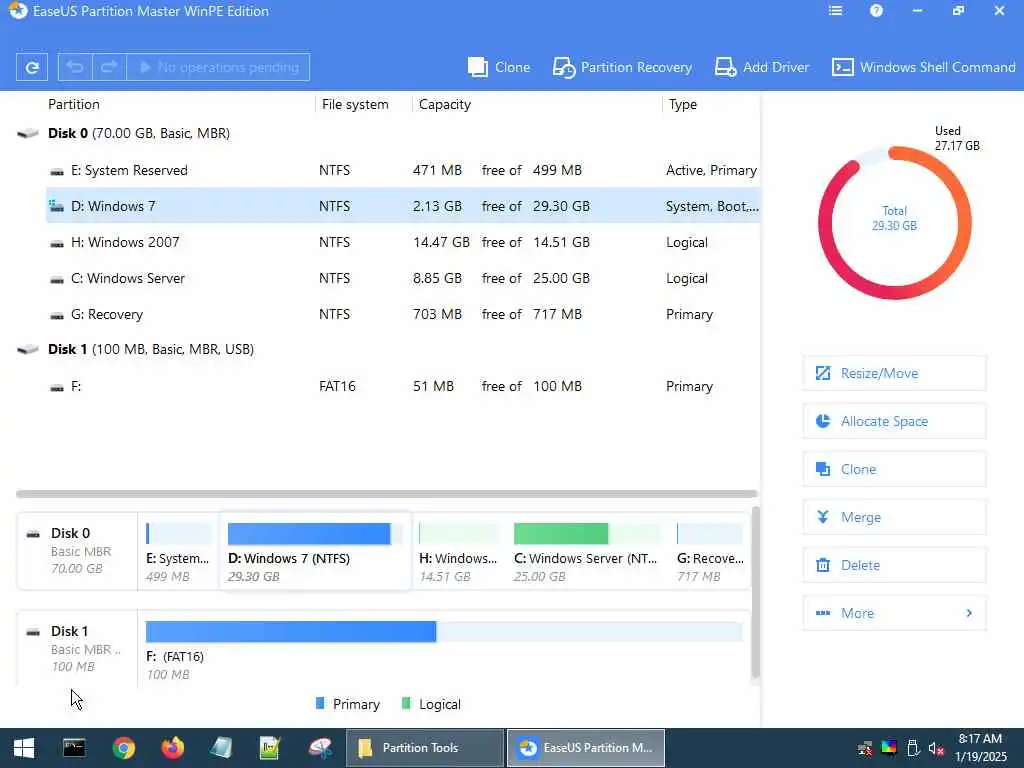Select Disk 0 row in partition list

click(387, 133)
